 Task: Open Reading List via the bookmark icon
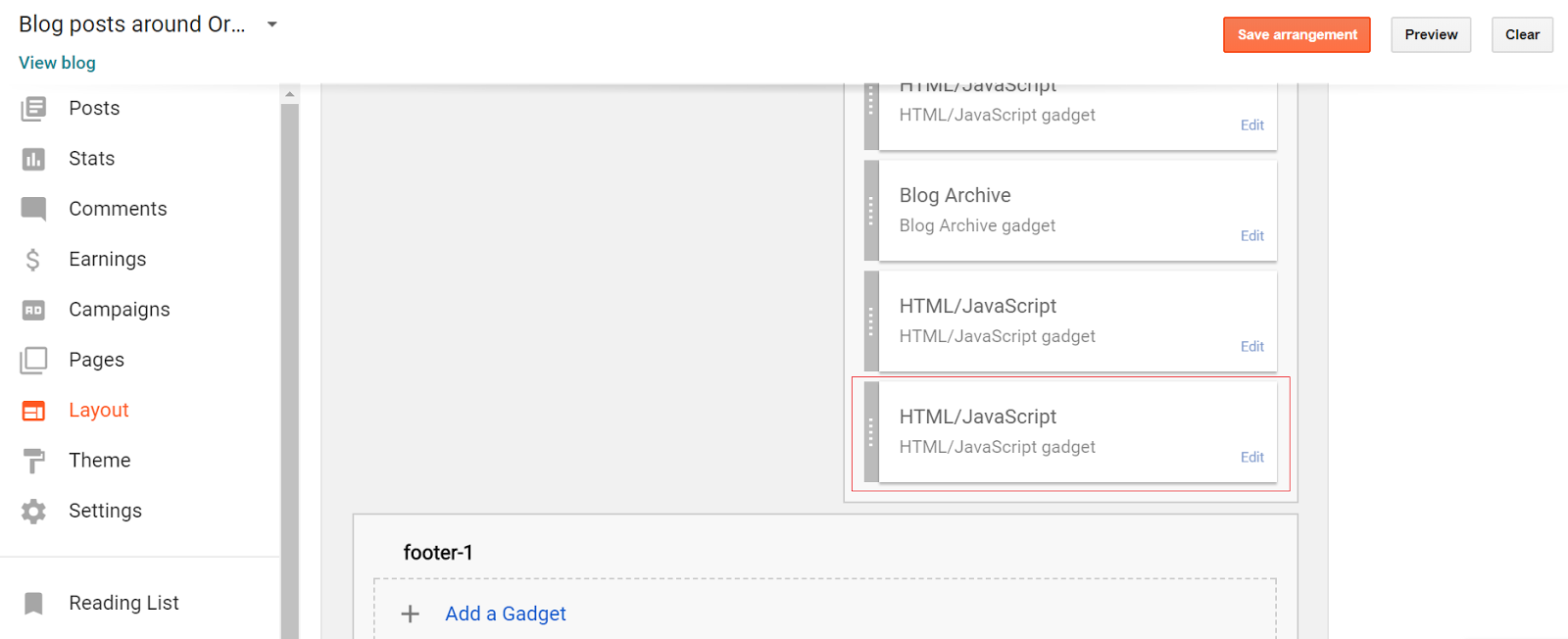coord(33,603)
